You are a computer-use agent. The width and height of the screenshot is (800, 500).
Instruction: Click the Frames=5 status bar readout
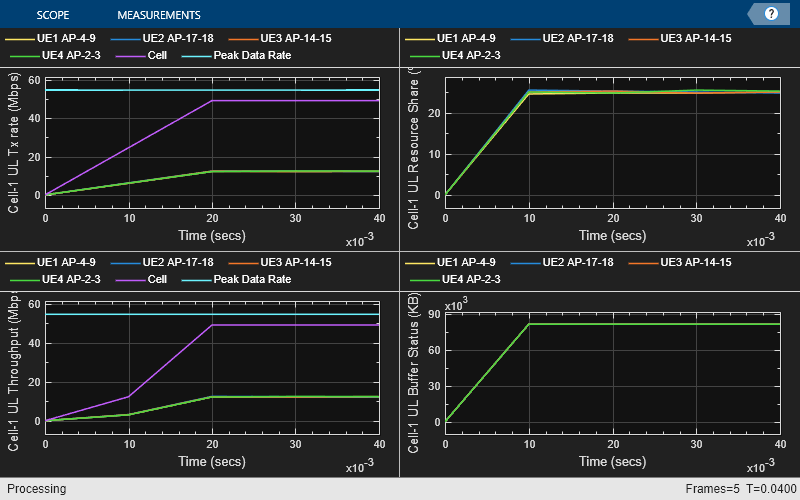click(712, 489)
